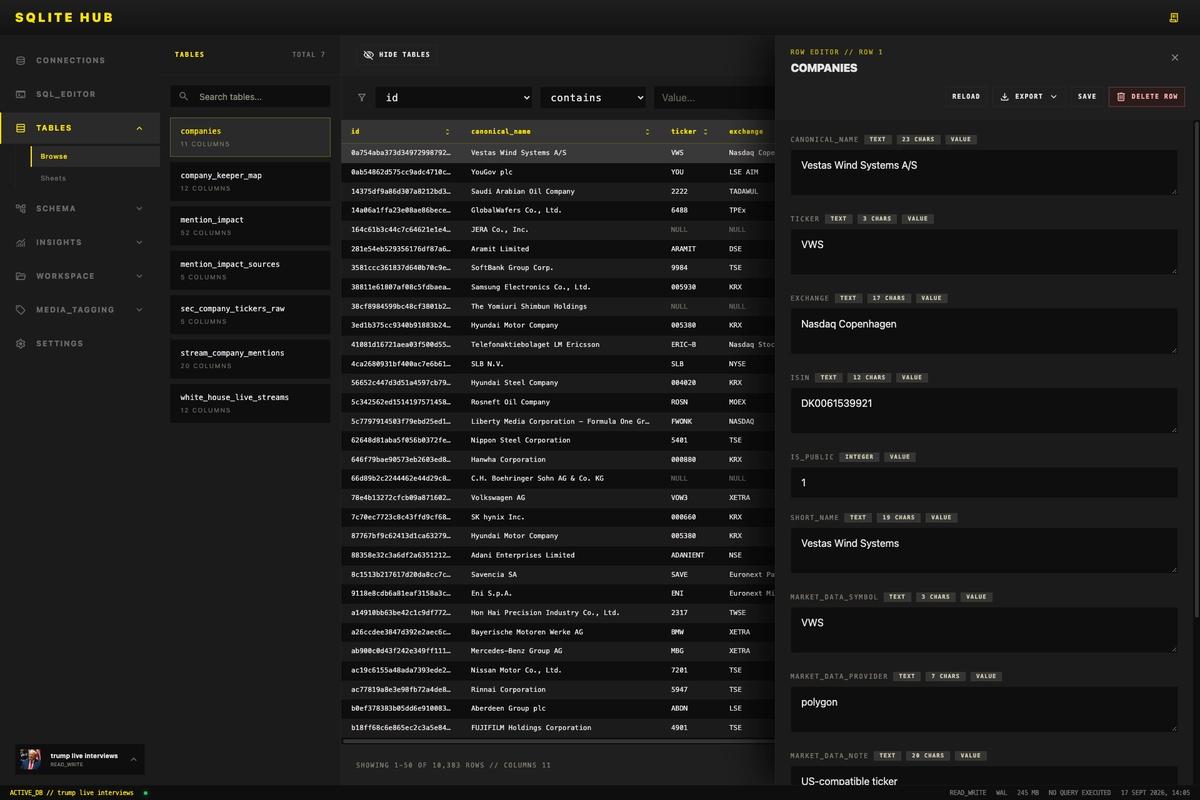The width and height of the screenshot is (1200, 800).
Task: Expand the Workspace sidebar section
Action: coord(139,276)
